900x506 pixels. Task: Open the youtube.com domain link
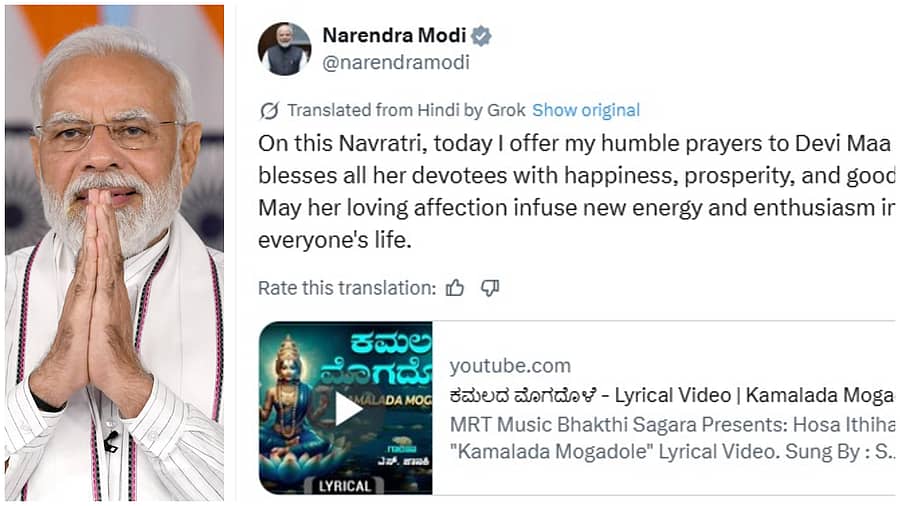510,366
